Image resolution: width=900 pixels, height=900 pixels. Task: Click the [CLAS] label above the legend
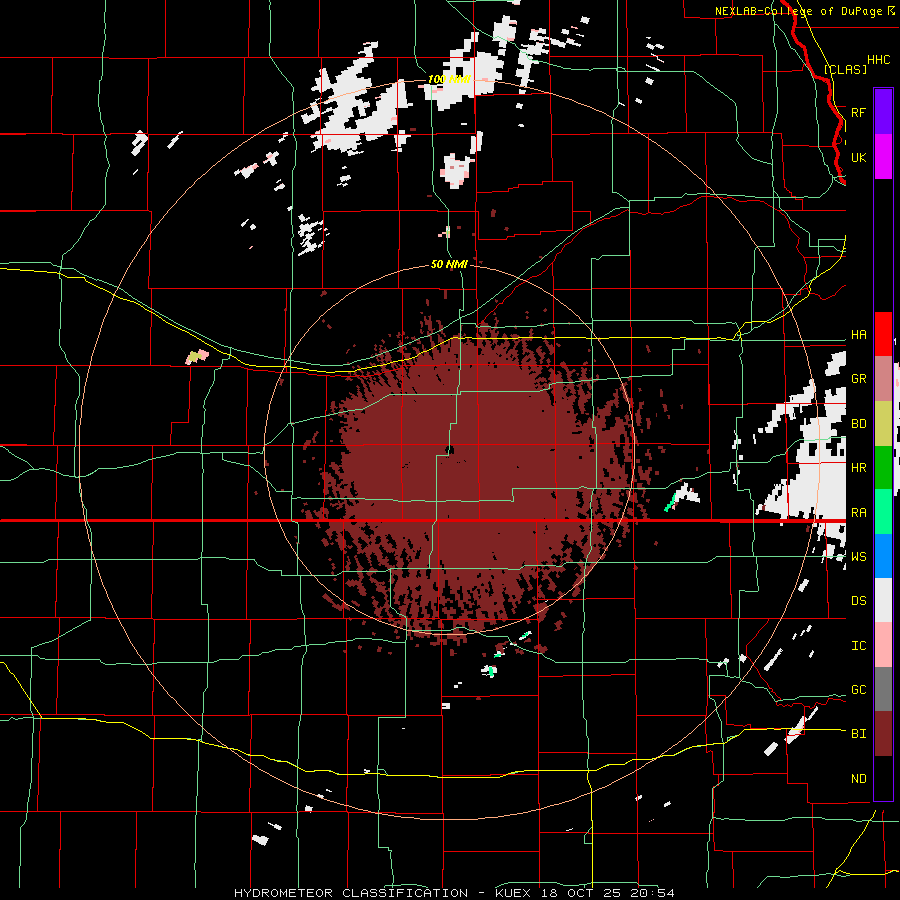[x=845, y=70]
